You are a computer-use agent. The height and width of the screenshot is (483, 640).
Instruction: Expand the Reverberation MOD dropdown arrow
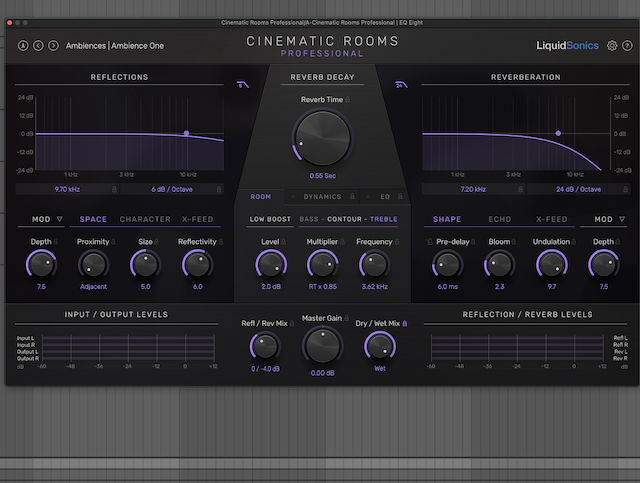pos(622,219)
